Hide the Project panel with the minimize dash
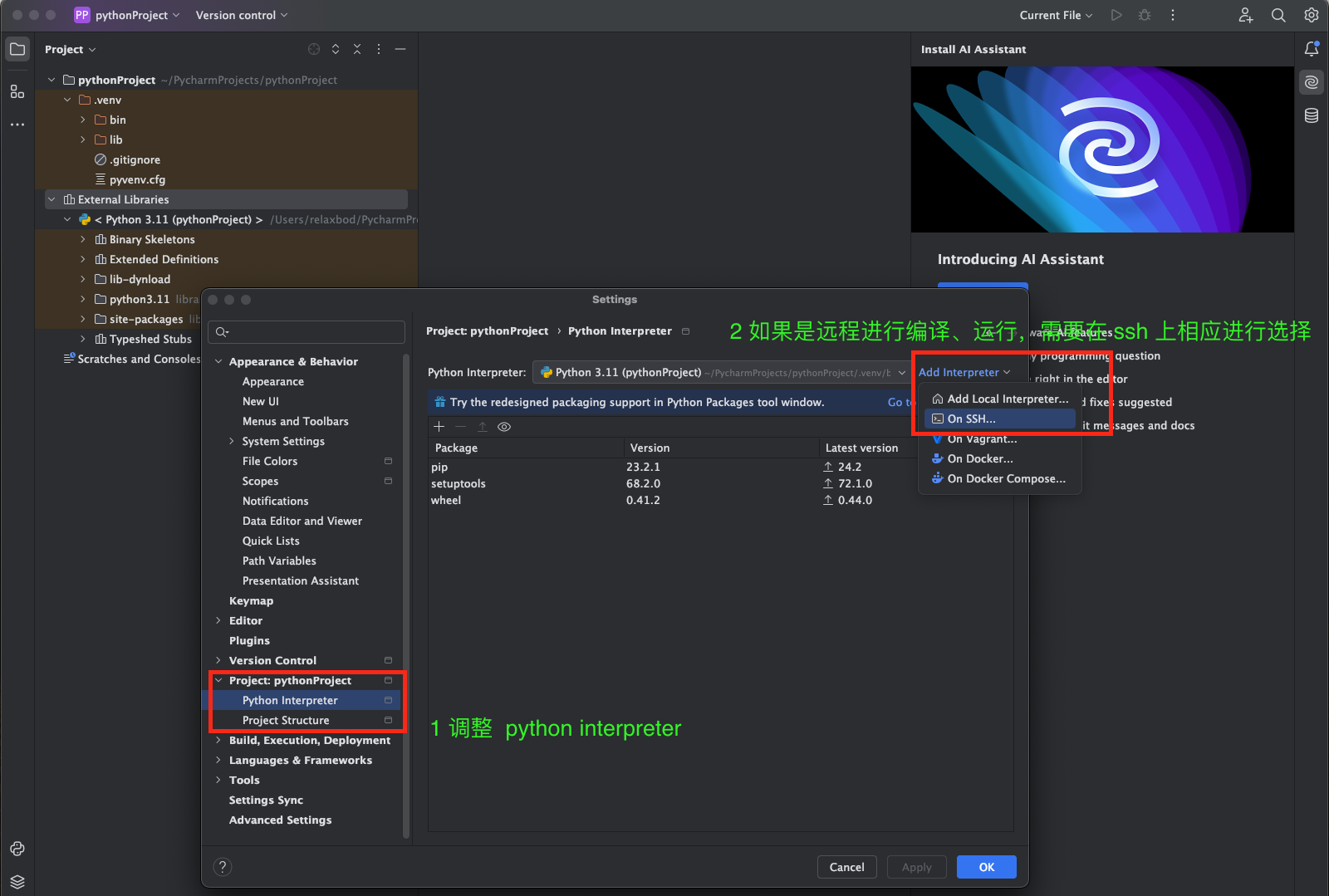 click(400, 49)
